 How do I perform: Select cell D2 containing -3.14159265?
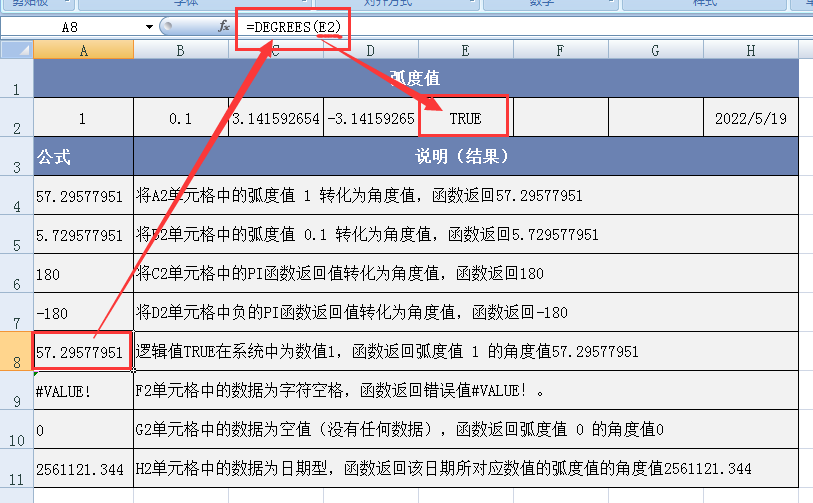click(x=371, y=118)
